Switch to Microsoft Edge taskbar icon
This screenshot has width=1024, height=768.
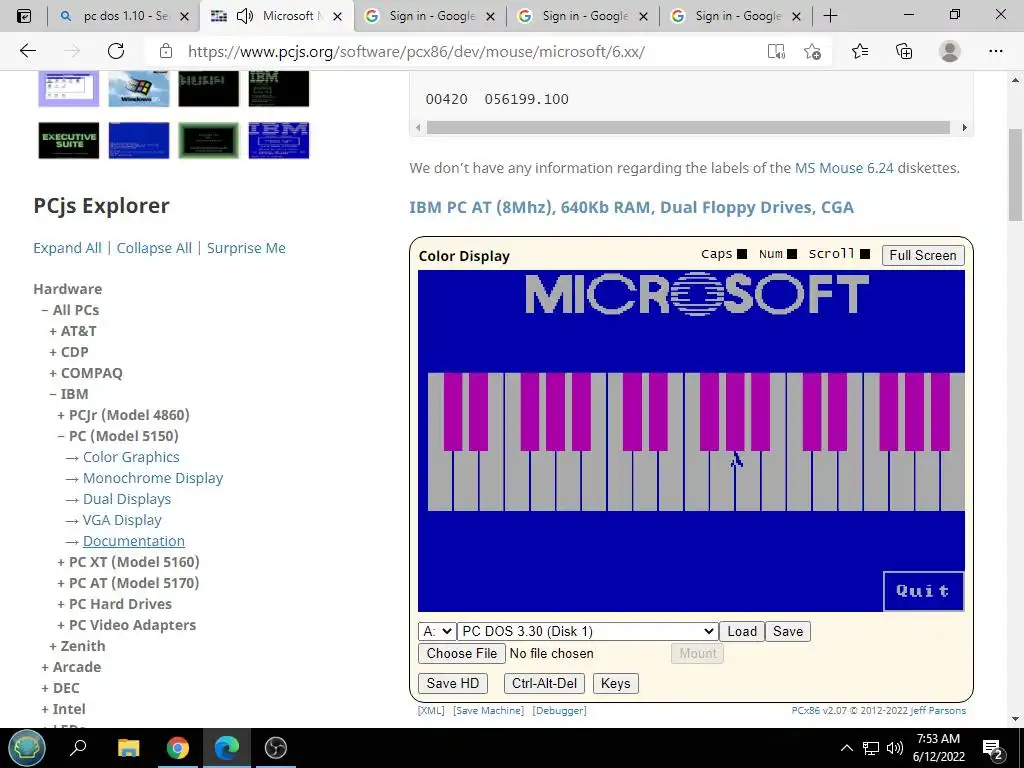pyautogui.click(x=227, y=747)
